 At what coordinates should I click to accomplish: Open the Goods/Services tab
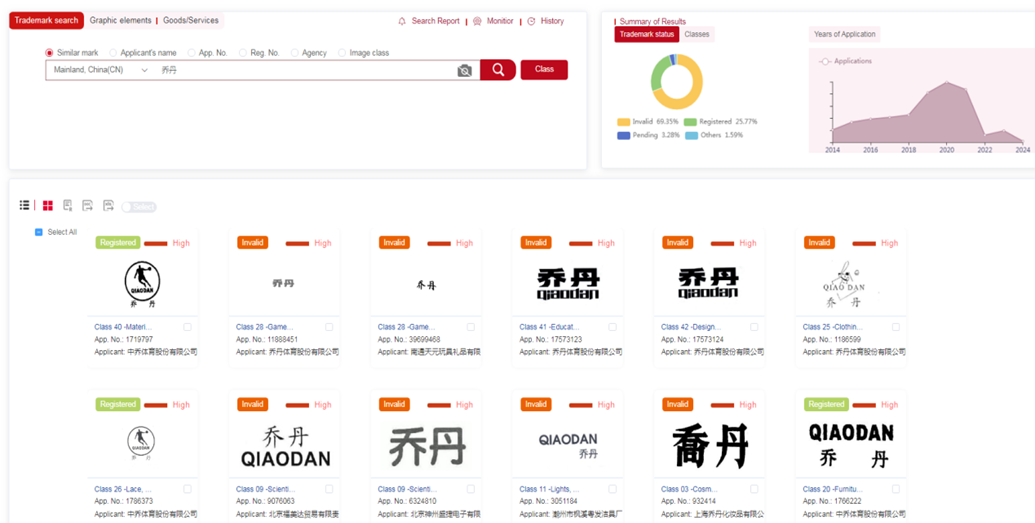pos(191,20)
